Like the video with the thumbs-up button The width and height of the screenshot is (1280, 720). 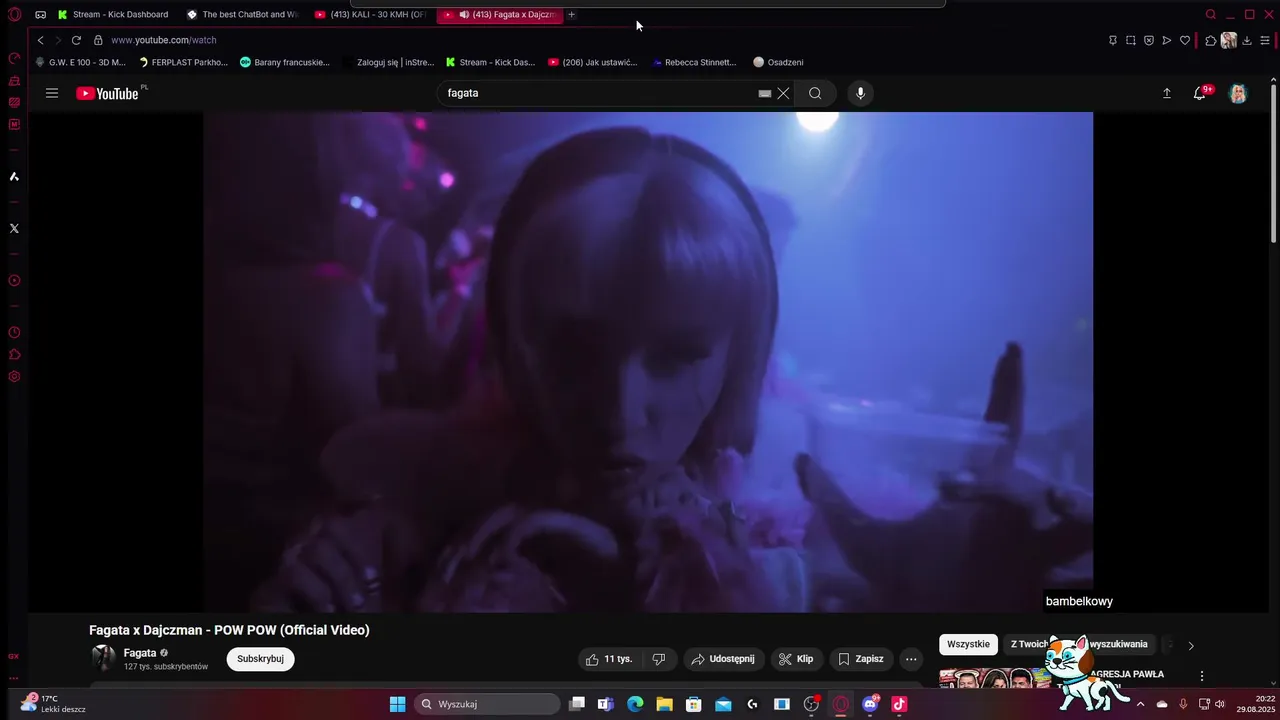coord(608,659)
